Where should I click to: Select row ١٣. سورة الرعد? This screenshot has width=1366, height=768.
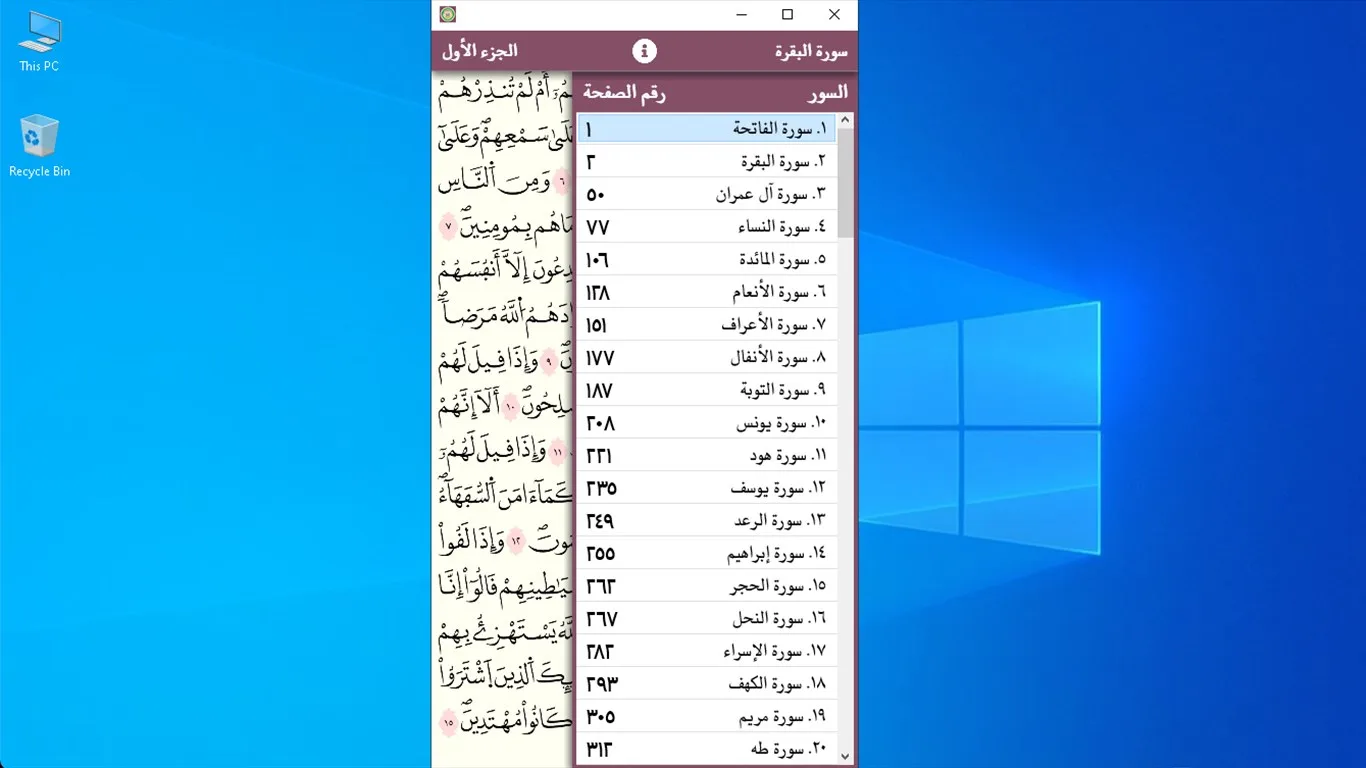(x=706, y=521)
